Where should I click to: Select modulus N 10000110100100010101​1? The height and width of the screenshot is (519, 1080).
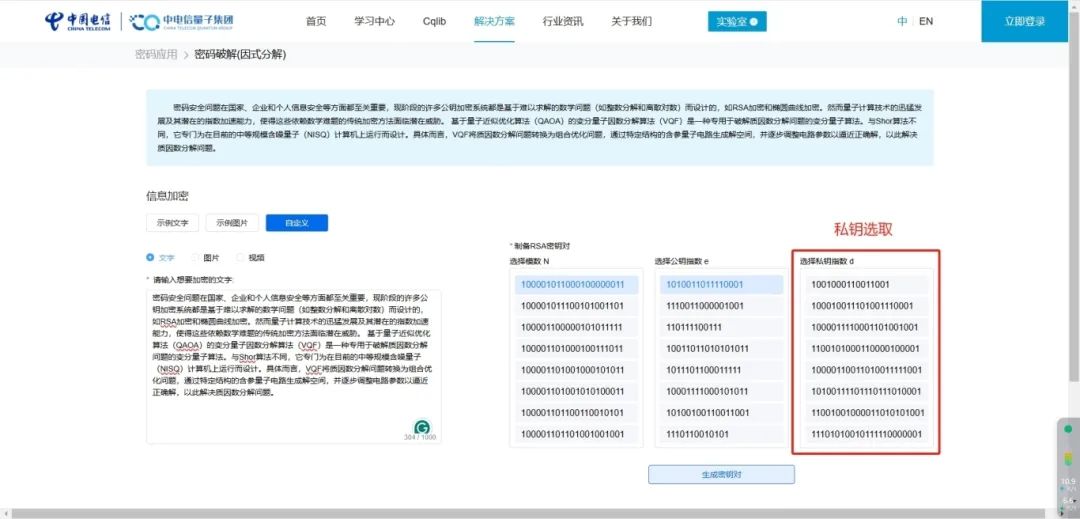pos(577,370)
